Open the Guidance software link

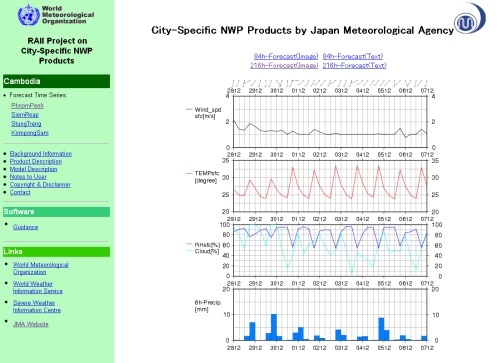[25, 227]
